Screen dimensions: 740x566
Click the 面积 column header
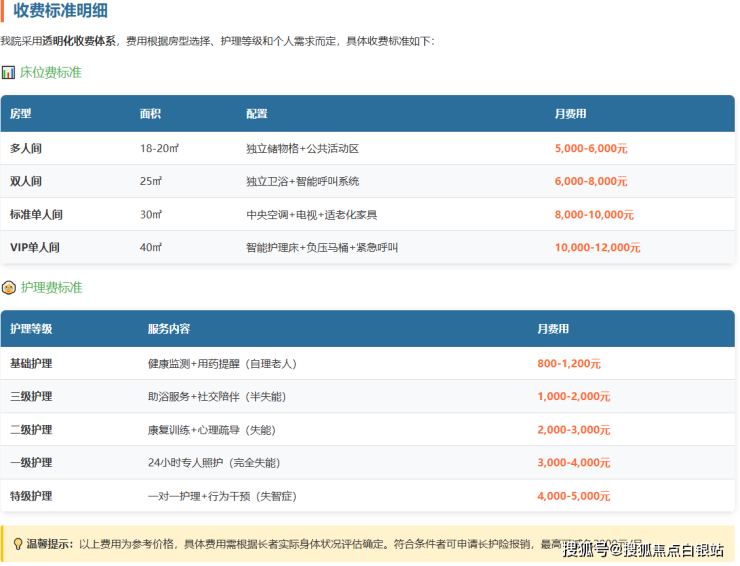[150, 114]
